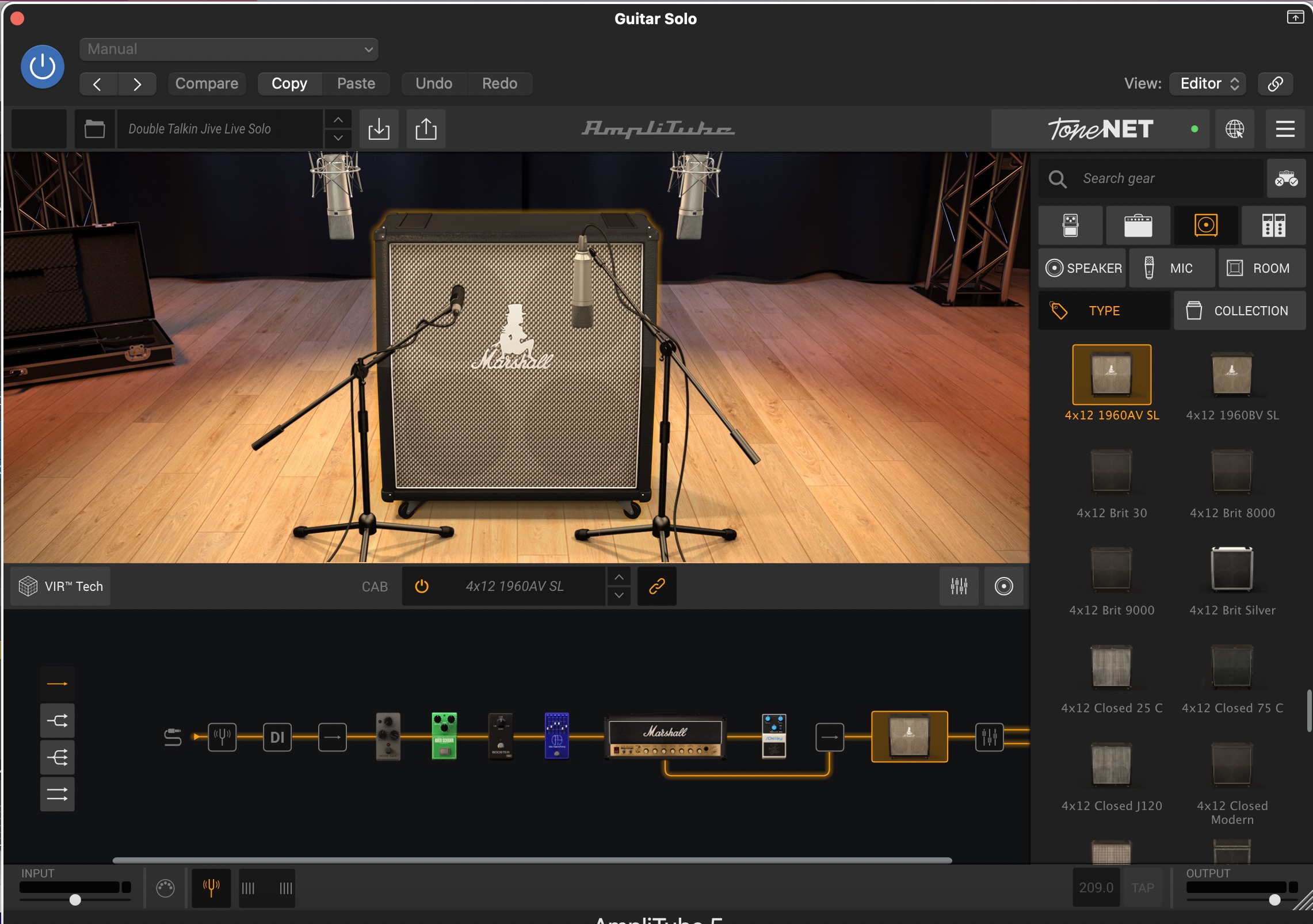
Task: Step cab model down with chevron
Action: [x=619, y=595]
